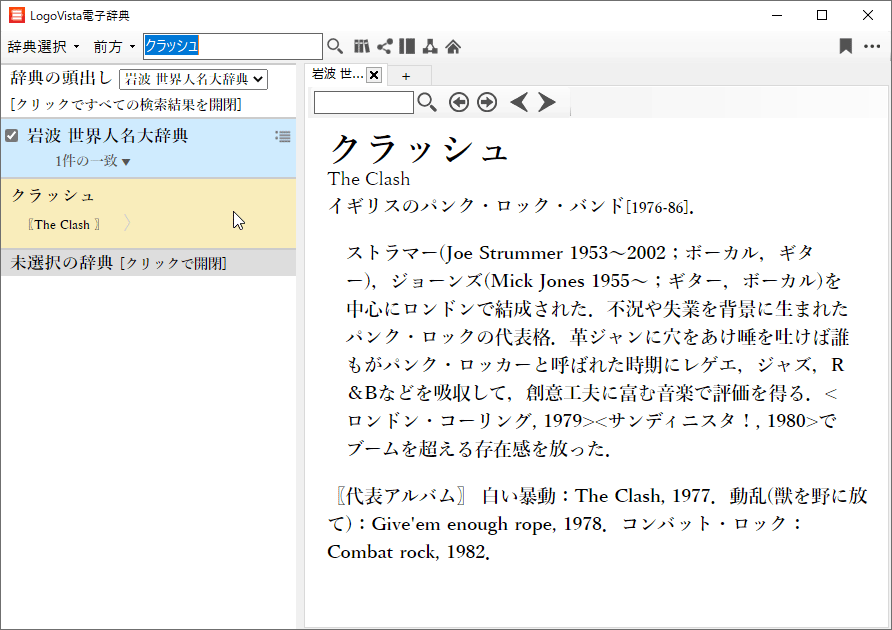The width and height of the screenshot is (892, 630).
Task: Click the in-page search field in content pane
Action: pos(363,102)
